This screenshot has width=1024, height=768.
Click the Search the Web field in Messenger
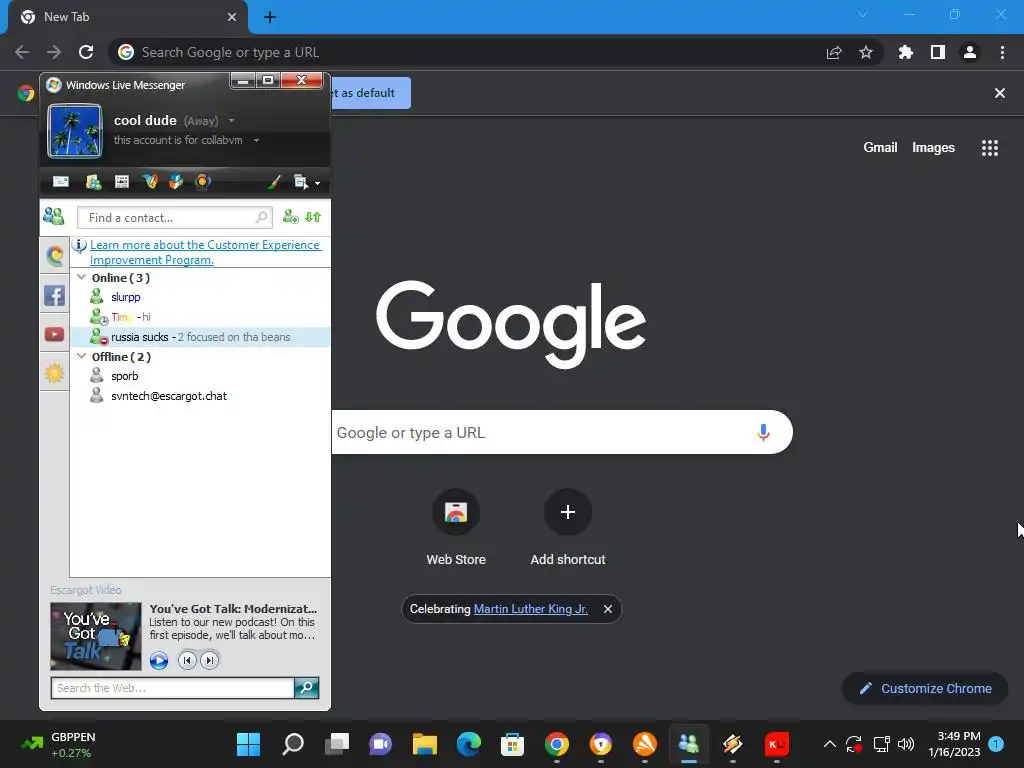(172, 688)
